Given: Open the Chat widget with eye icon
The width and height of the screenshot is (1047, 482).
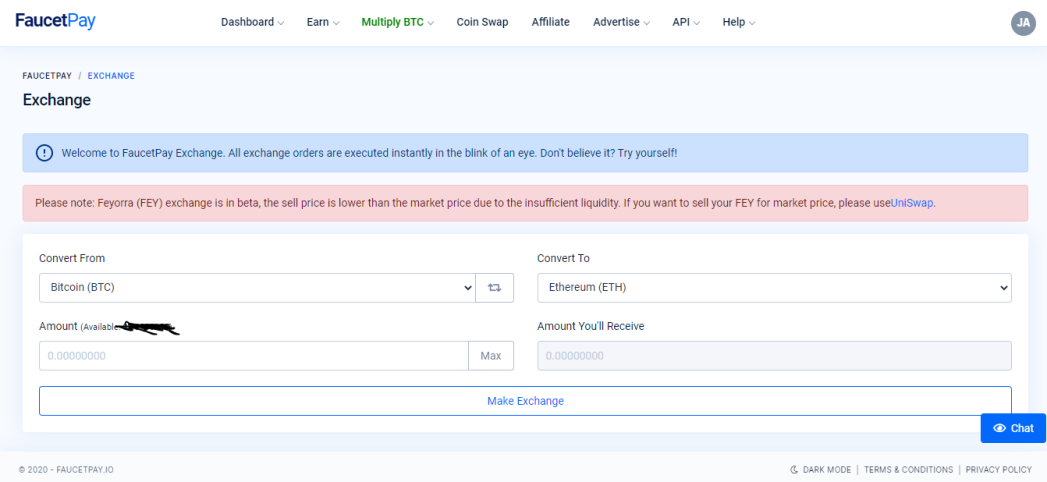Looking at the screenshot, I should [x=1013, y=428].
